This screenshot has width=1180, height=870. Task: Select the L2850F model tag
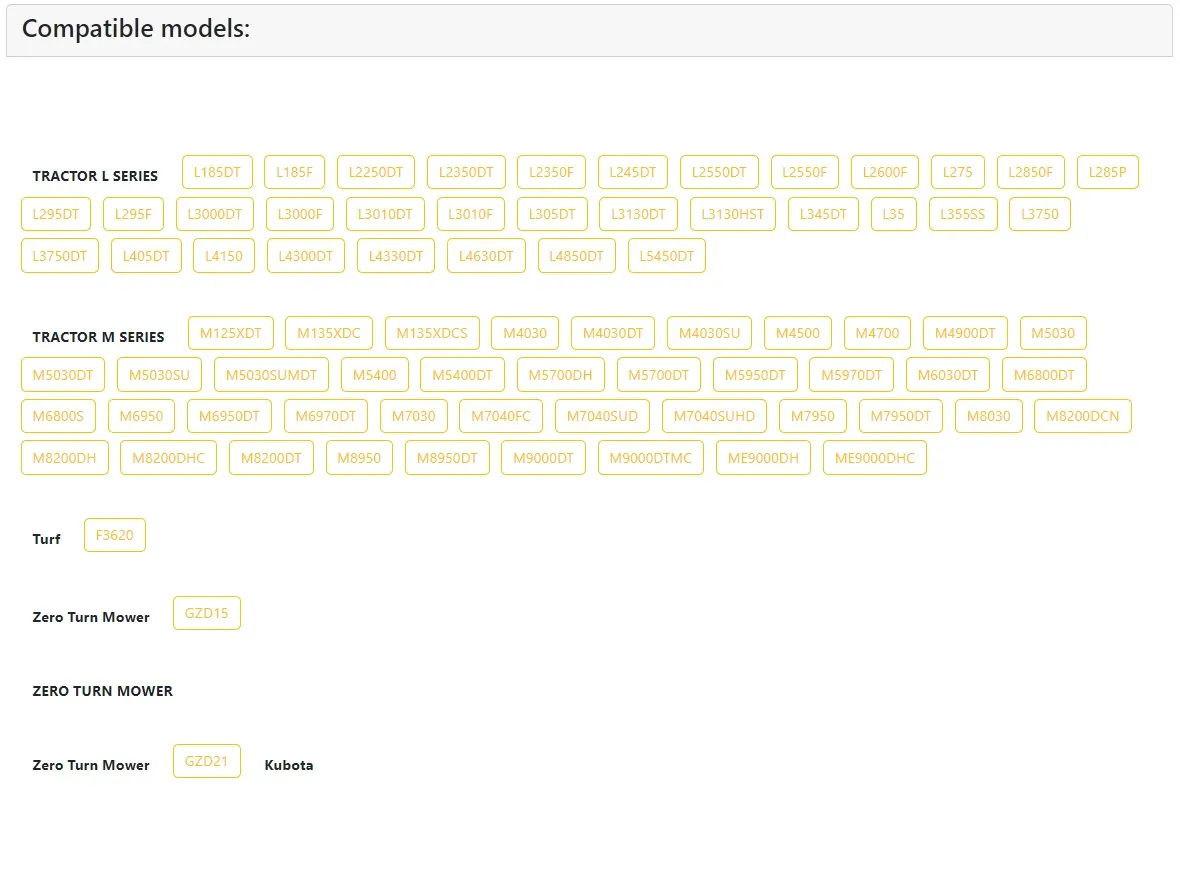1030,172
